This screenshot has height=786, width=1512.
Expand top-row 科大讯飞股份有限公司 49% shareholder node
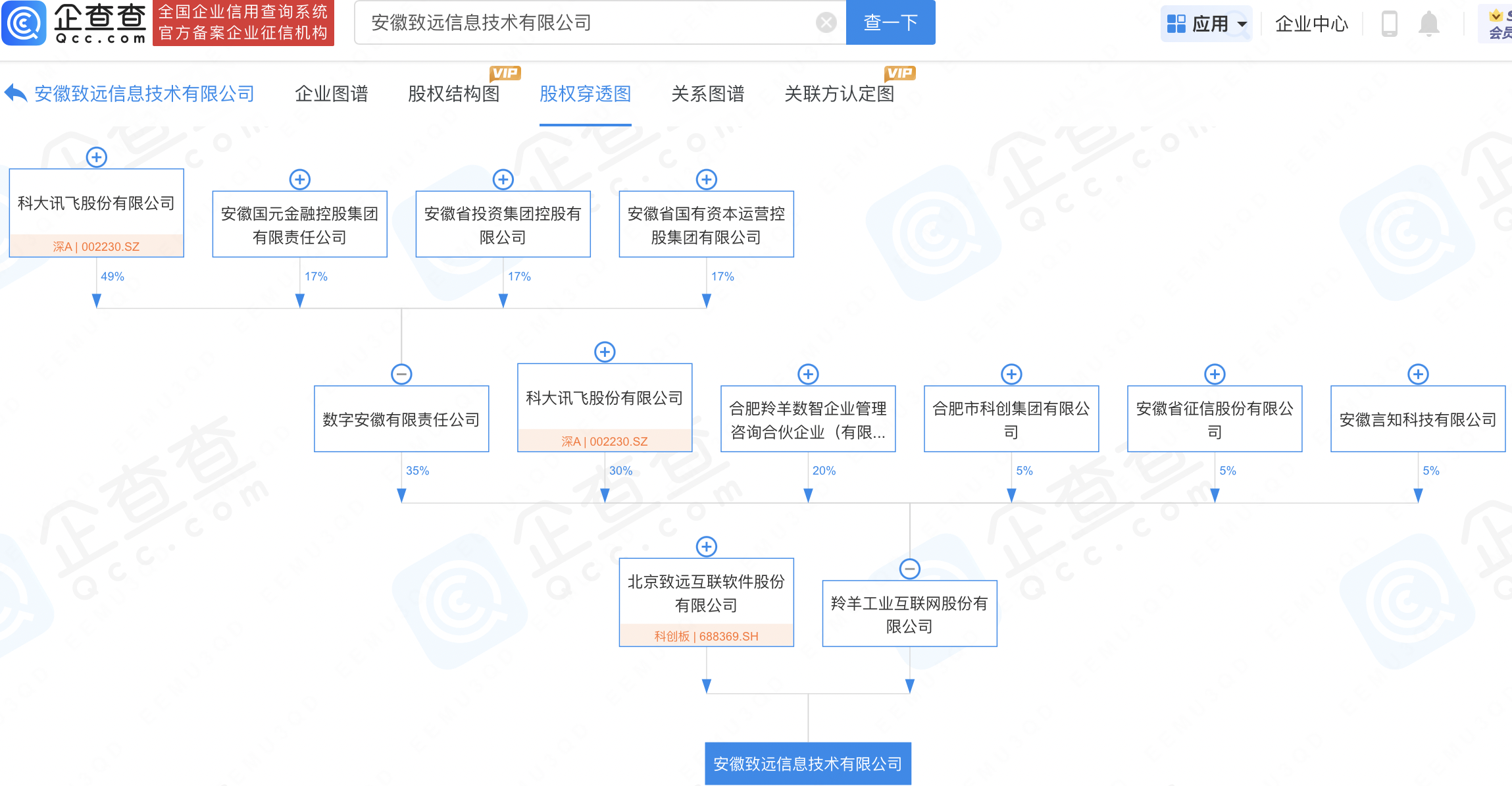[x=97, y=157]
